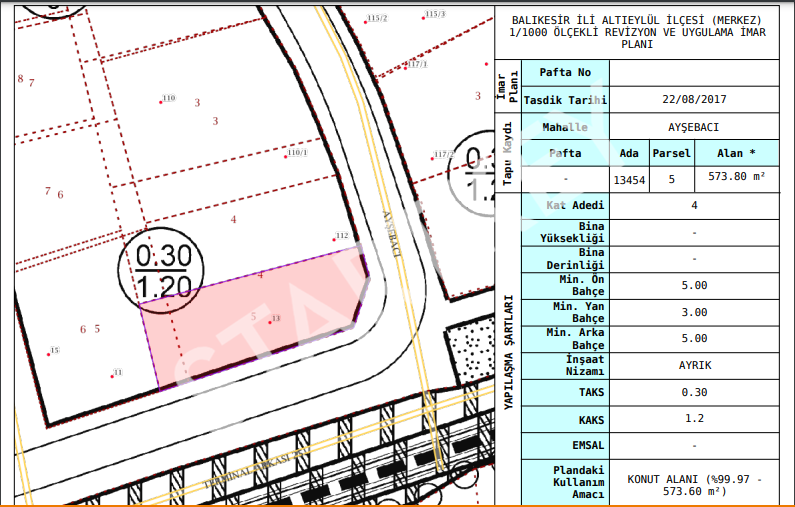Select the Alan value 573.80 m²
The width and height of the screenshot is (795, 507).
(x=736, y=177)
